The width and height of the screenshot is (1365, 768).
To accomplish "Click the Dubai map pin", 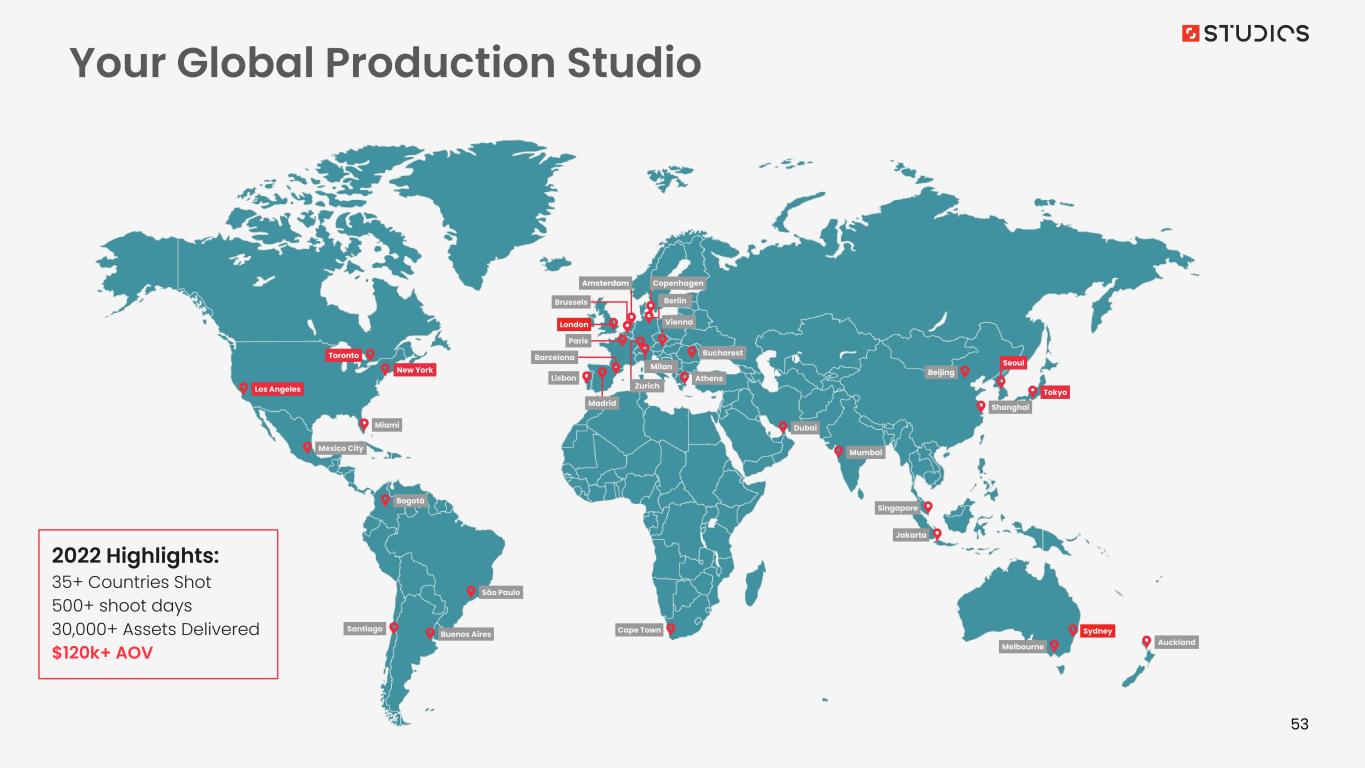I will (783, 427).
